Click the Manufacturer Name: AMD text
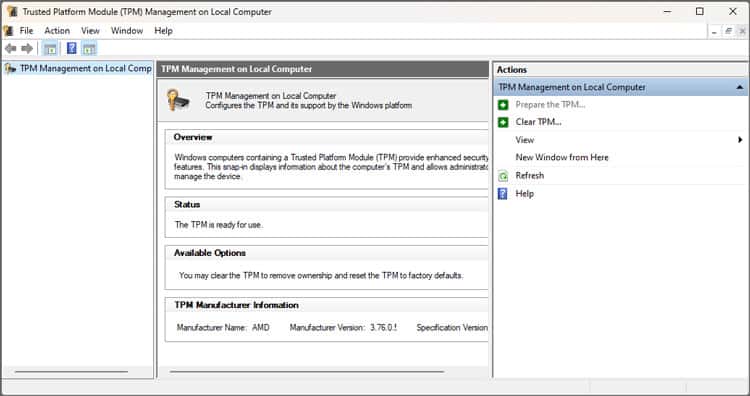Image resolution: width=750 pixels, height=396 pixels. [223, 328]
